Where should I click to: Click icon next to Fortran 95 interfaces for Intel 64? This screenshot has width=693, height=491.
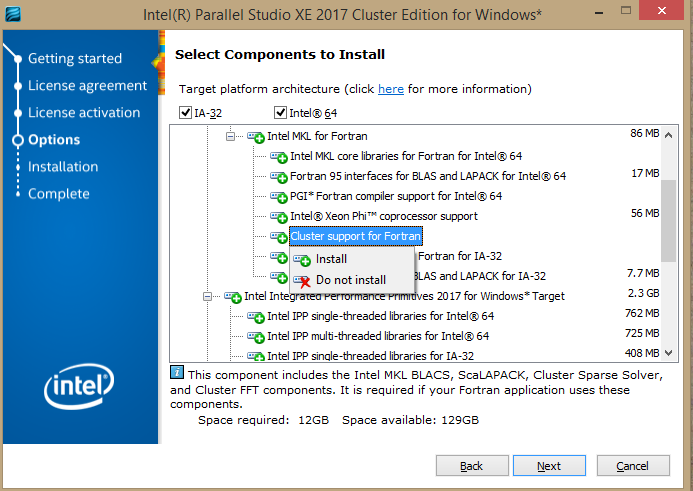tap(279, 177)
